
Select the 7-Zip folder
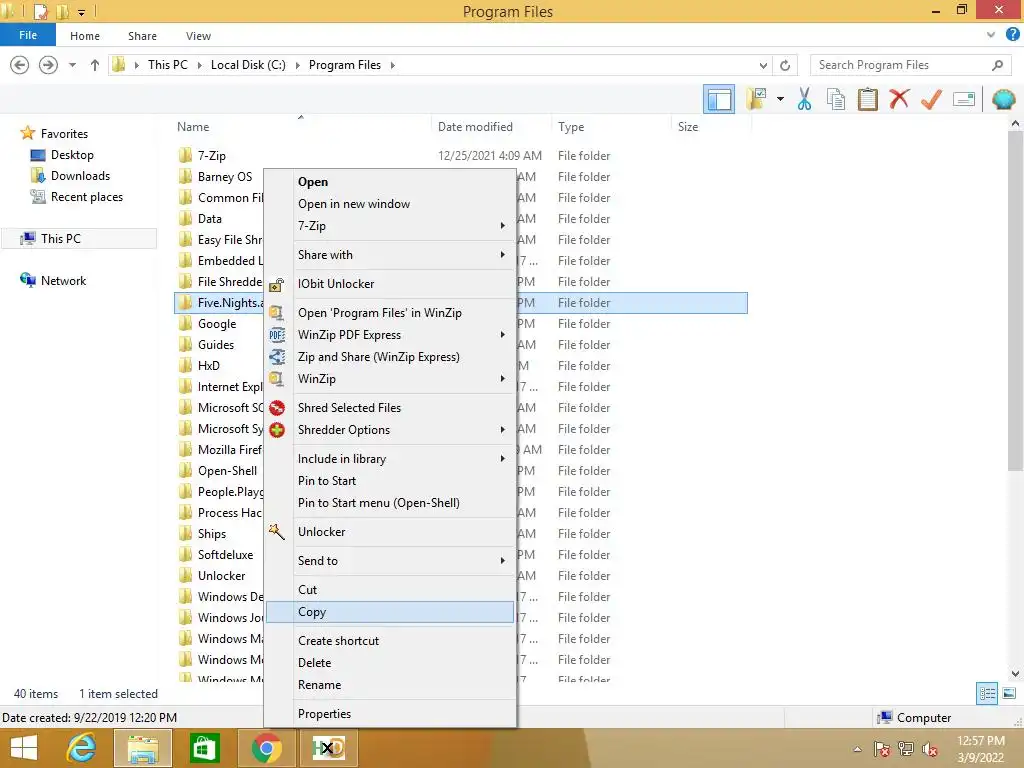click(x=212, y=155)
